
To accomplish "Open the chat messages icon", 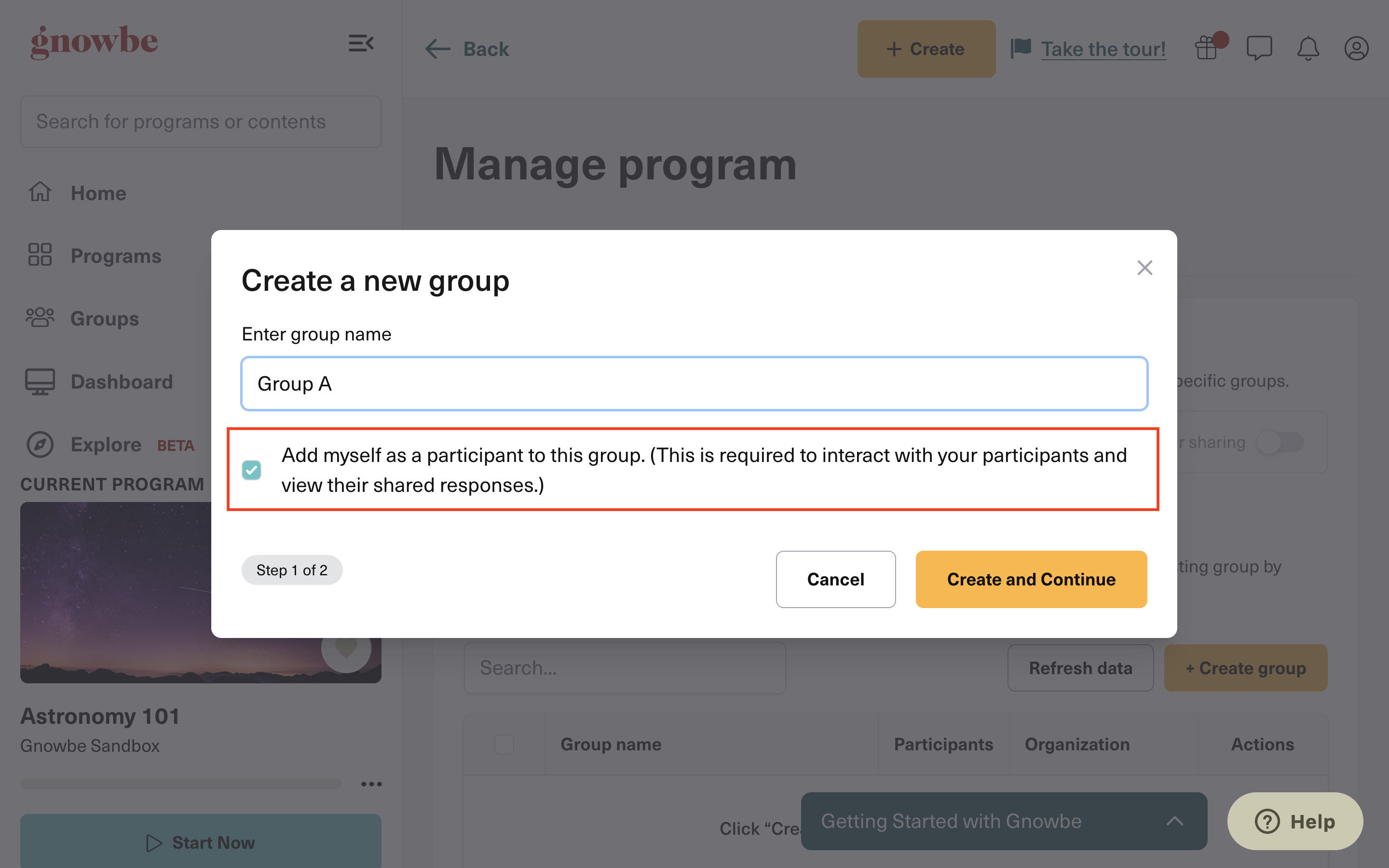I will coord(1259,48).
